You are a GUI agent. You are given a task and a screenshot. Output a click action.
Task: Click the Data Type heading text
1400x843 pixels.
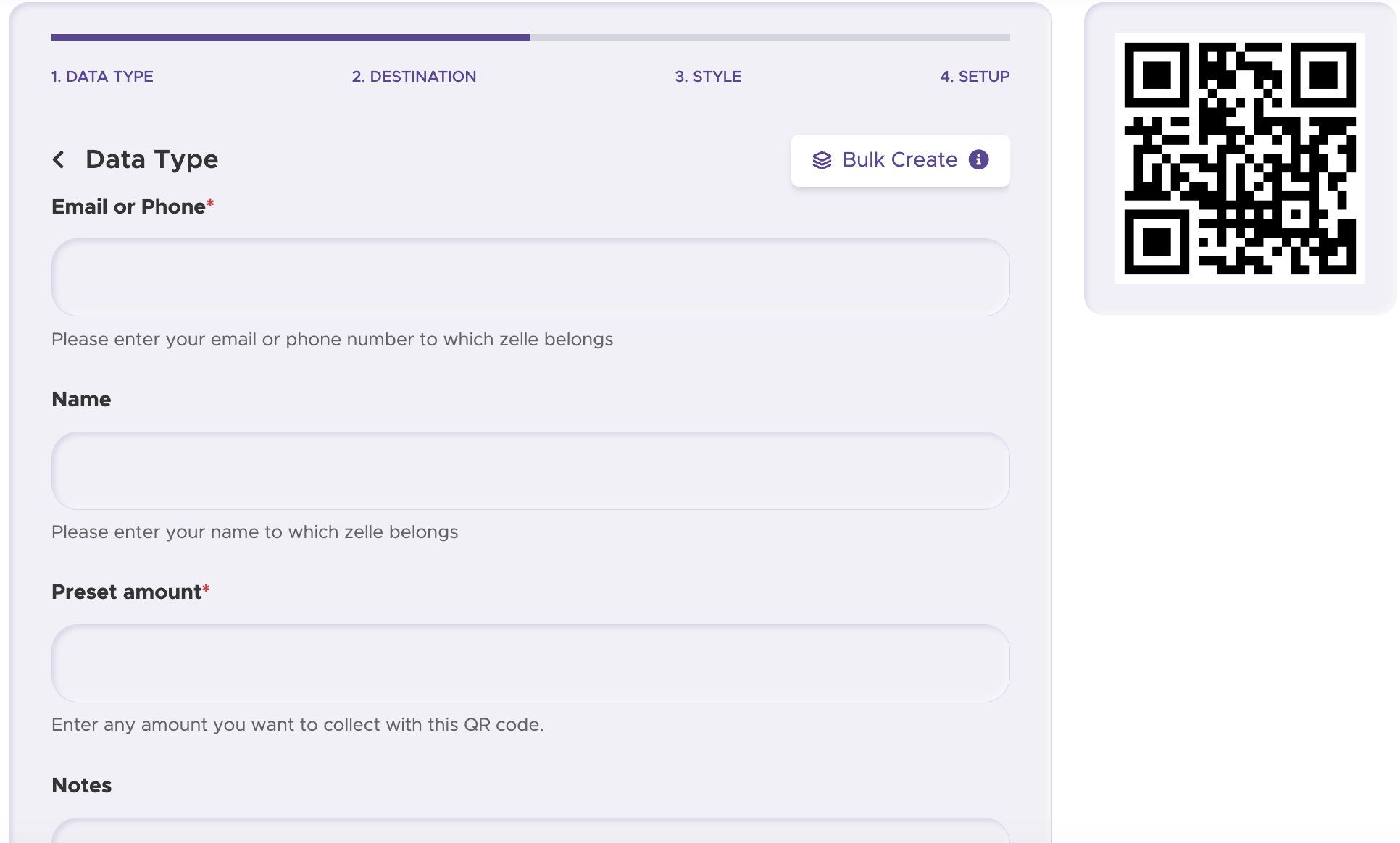[151, 159]
